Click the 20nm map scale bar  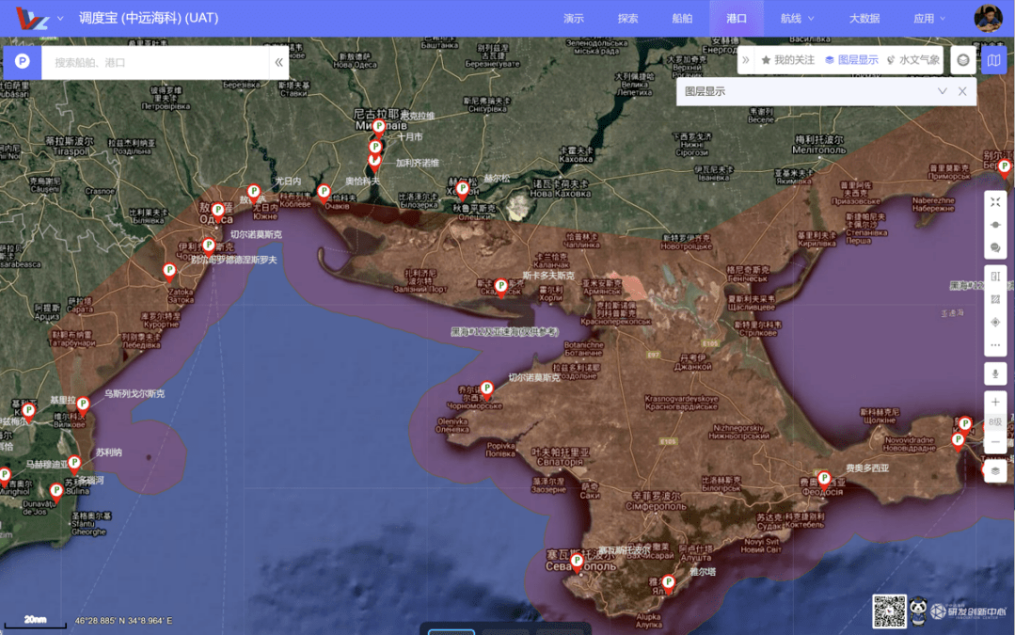36,622
